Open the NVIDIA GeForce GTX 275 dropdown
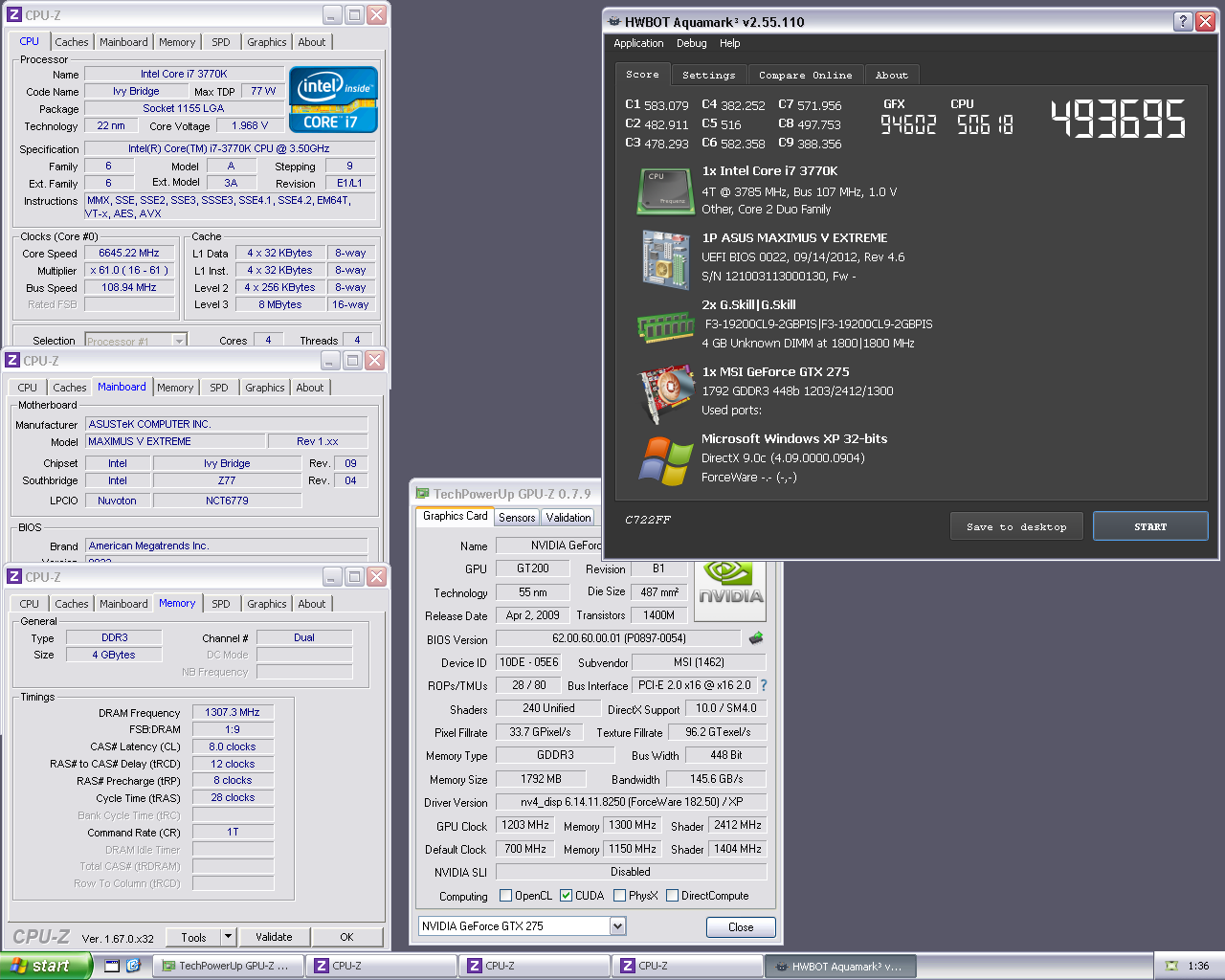Image resolution: width=1225 pixels, height=980 pixels. pos(617,926)
